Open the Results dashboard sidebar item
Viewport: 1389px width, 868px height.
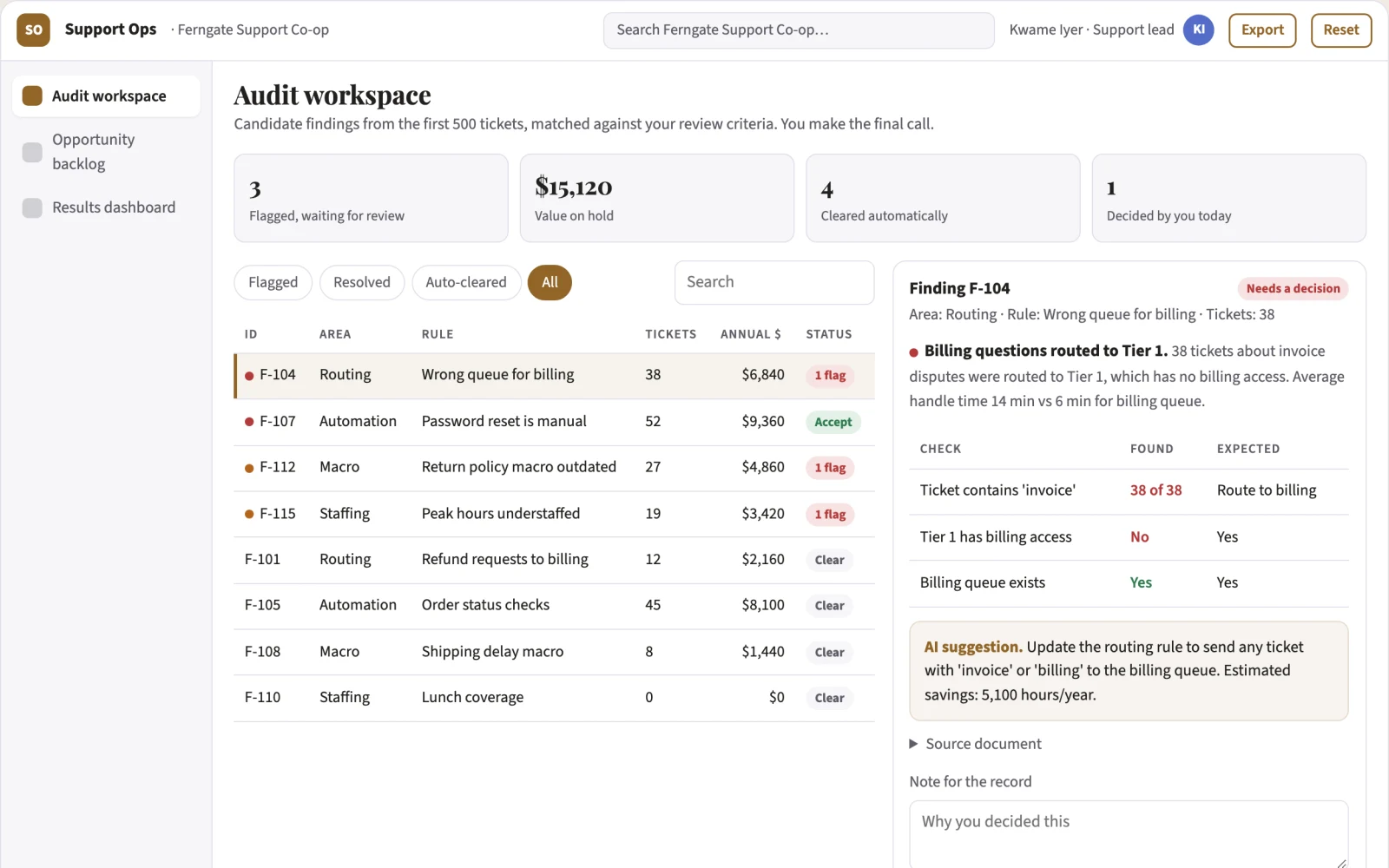click(x=106, y=207)
